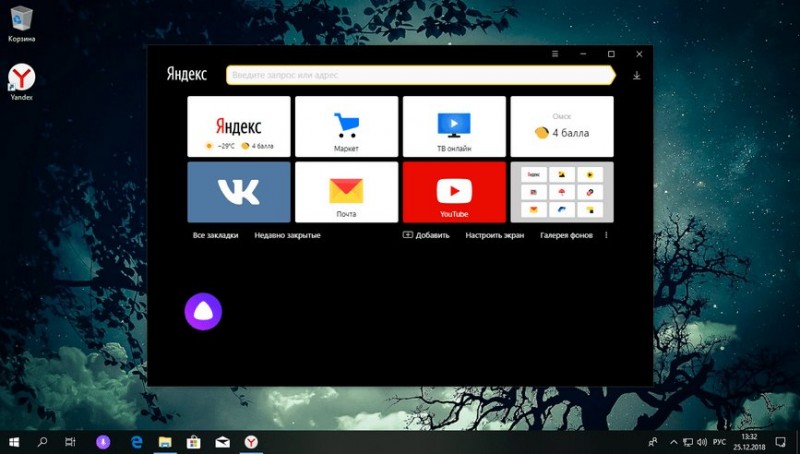Click the Яндекс logo beside address bar
This screenshot has width=800, height=454.
(x=187, y=74)
